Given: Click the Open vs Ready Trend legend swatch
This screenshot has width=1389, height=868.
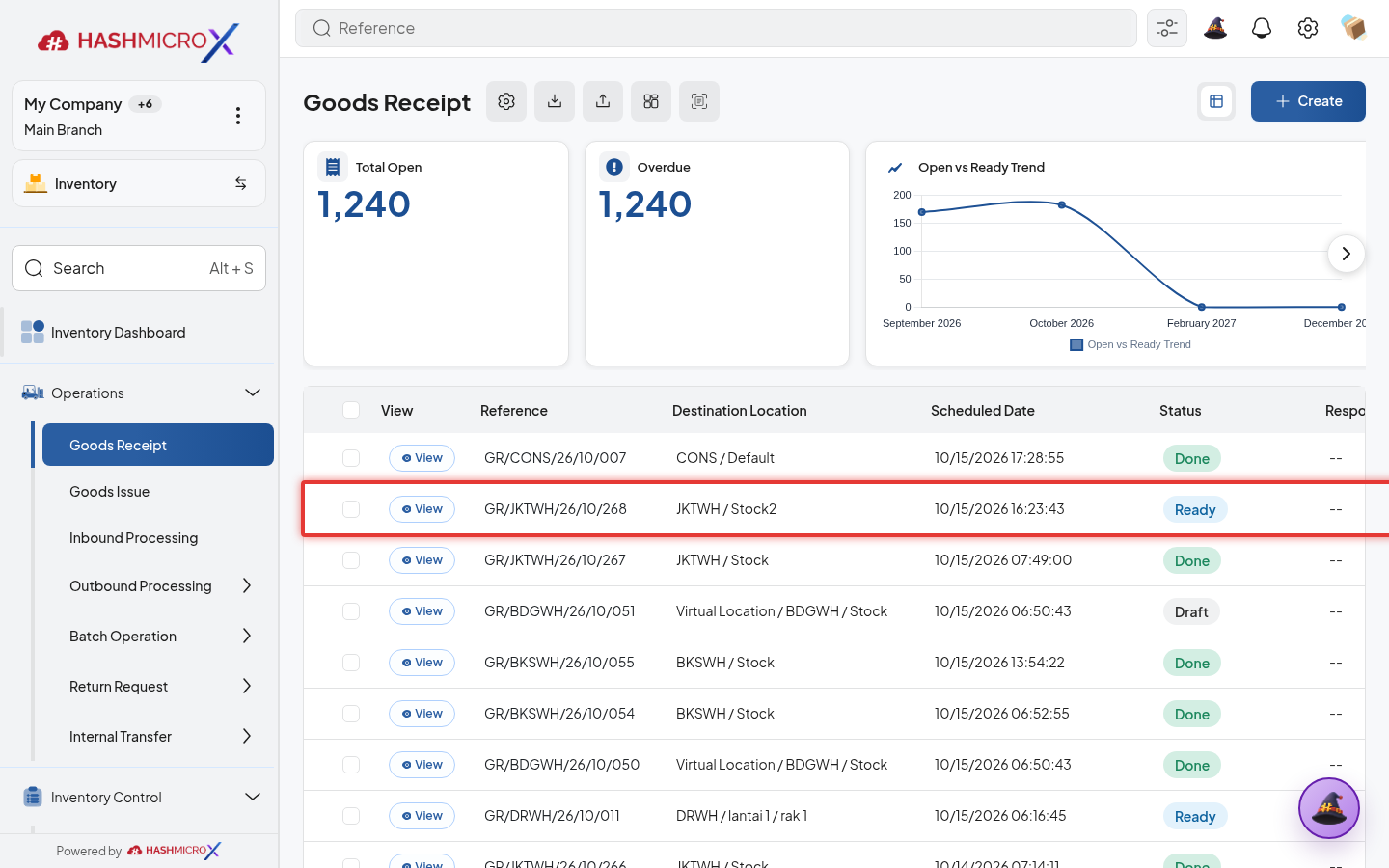Looking at the screenshot, I should pyautogui.click(x=1076, y=345).
